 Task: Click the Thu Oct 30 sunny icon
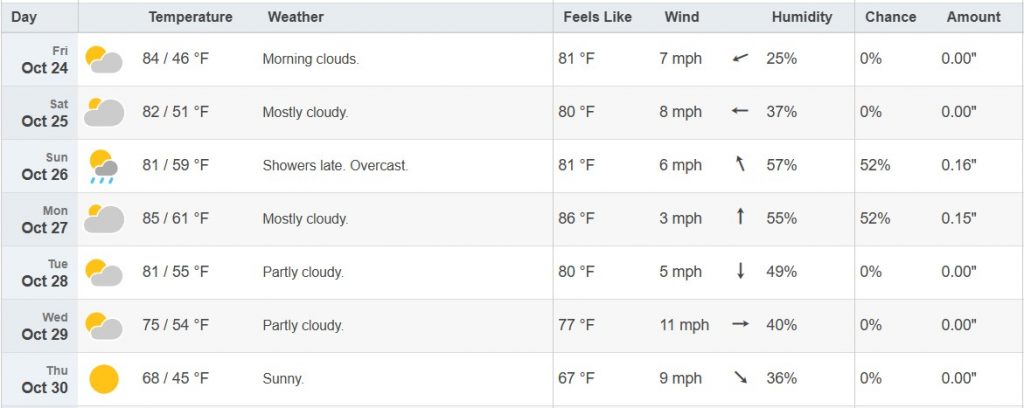point(103,379)
